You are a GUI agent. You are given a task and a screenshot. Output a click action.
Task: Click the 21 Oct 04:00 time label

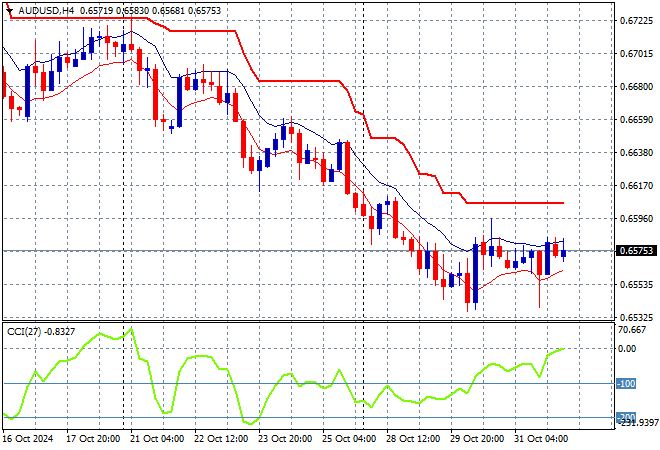coord(157,439)
